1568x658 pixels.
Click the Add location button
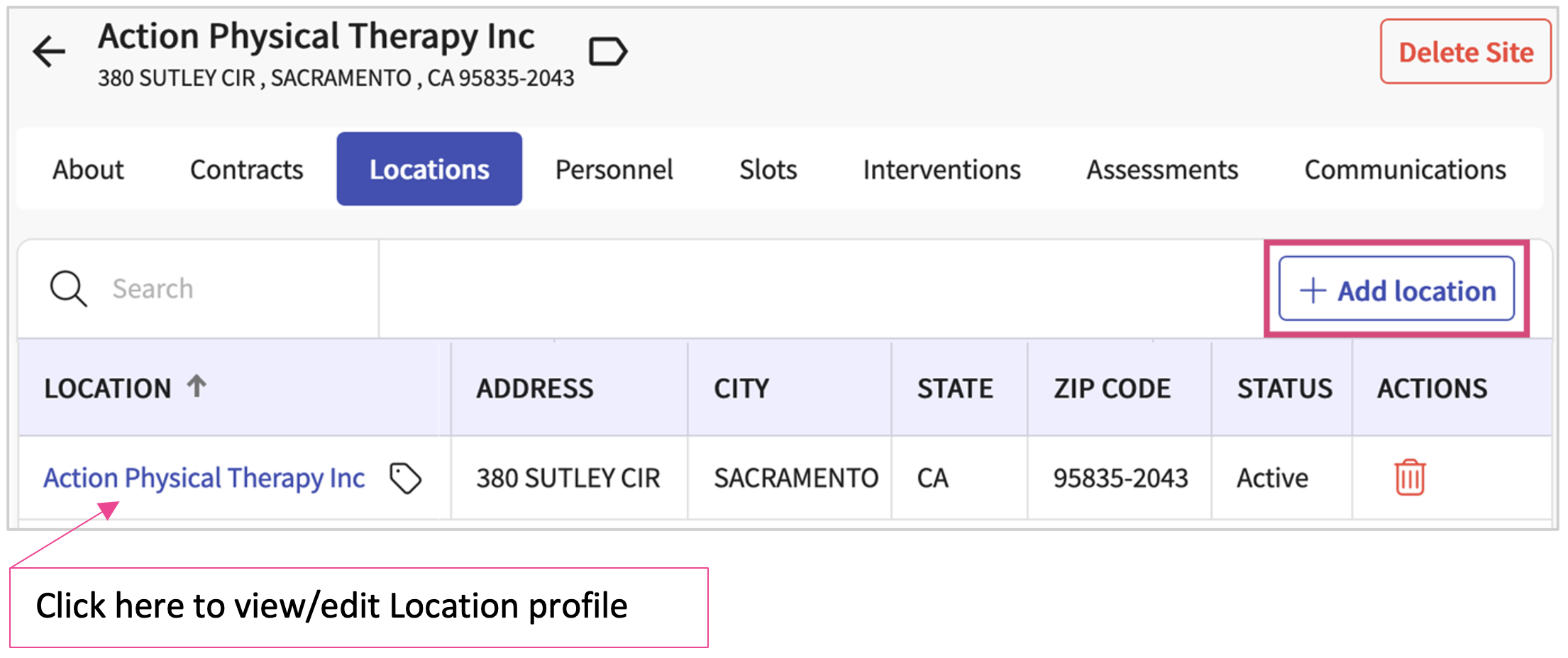click(1396, 289)
